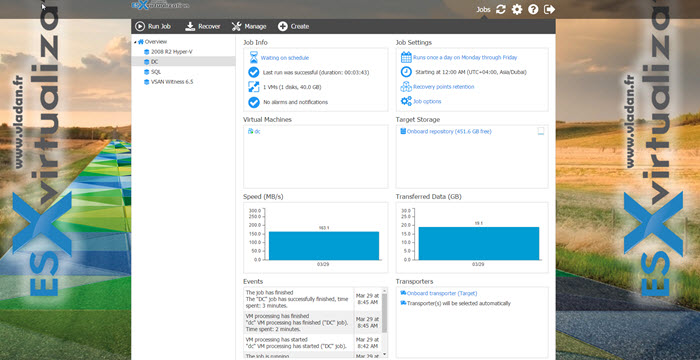
Task: Open the Job options link
Action: click(427, 101)
